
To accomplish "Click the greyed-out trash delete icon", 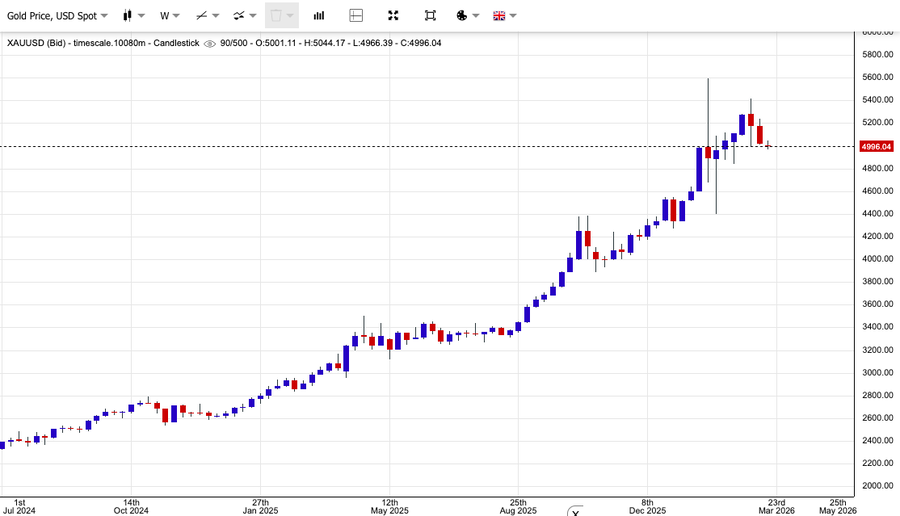I will click(x=281, y=16).
